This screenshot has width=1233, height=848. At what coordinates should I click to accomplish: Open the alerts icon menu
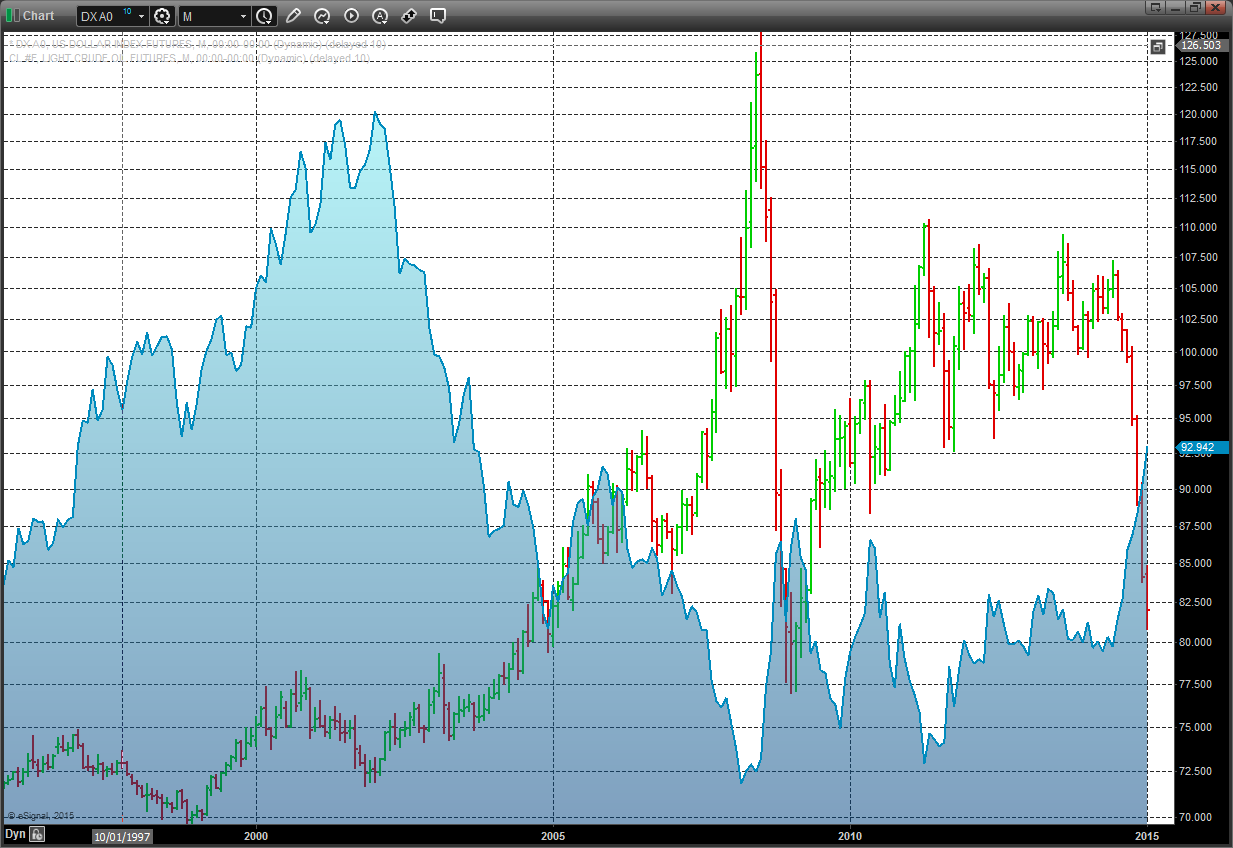(x=380, y=16)
